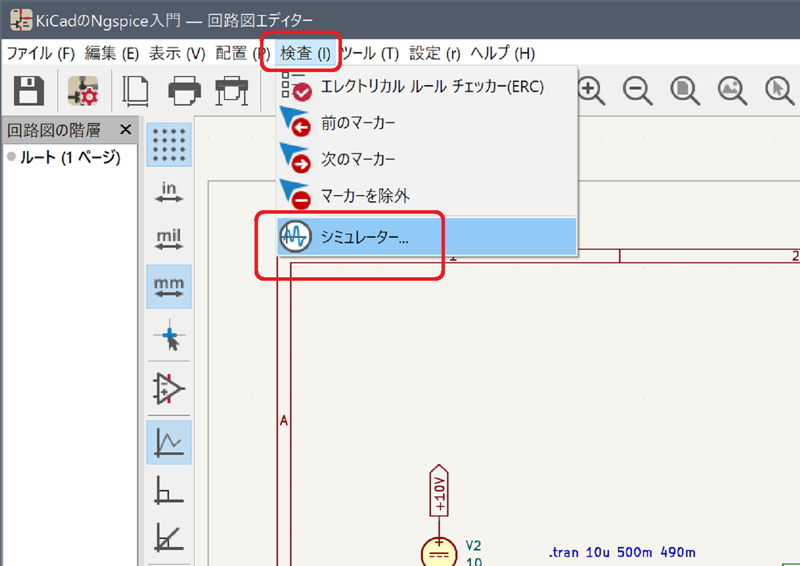The height and width of the screenshot is (566, 800).
Task: Choose エレクトリカル ルール チェッカー(ERC)
Action: click(x=427, y=86)
